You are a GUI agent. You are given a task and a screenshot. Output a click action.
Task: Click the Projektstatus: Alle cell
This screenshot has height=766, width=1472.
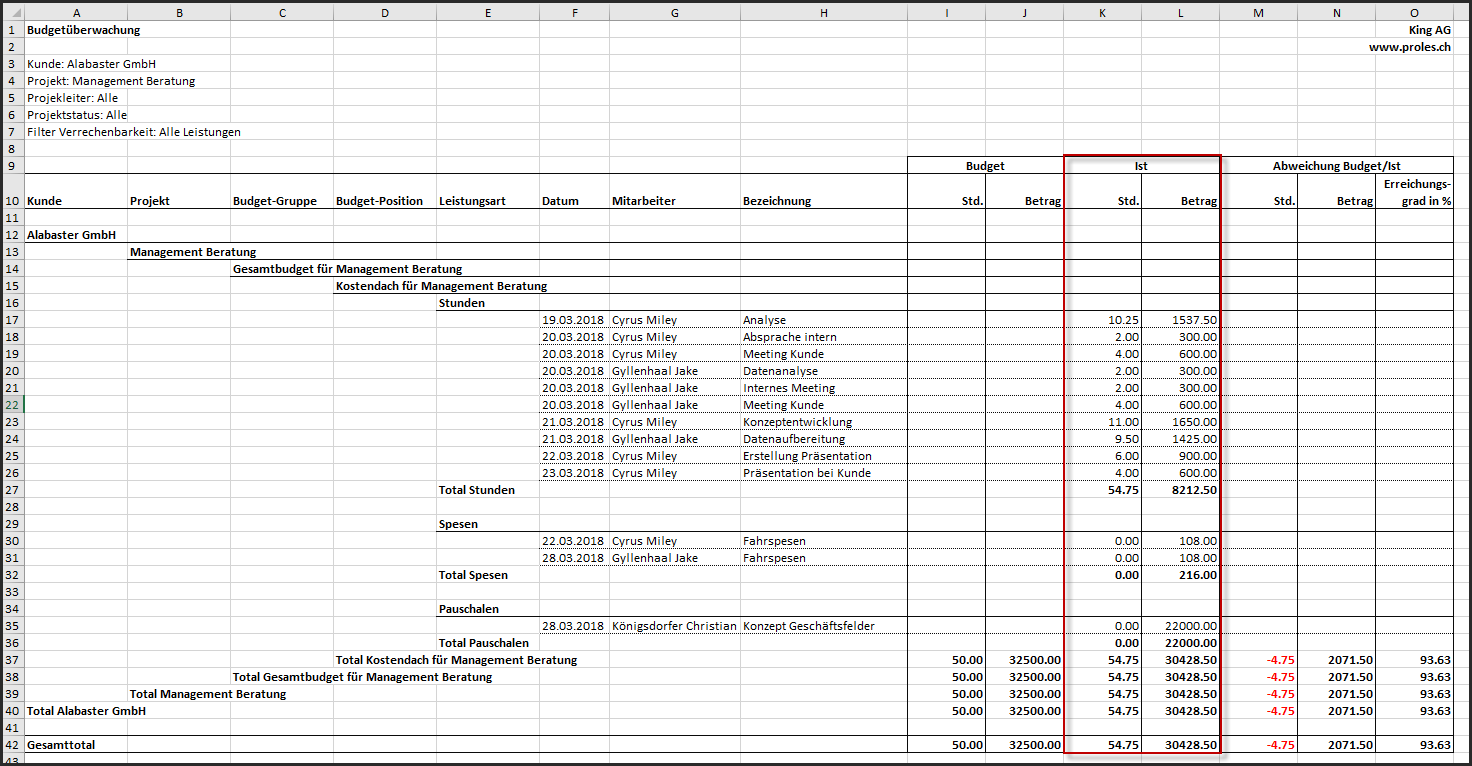[x=77, y=115]
